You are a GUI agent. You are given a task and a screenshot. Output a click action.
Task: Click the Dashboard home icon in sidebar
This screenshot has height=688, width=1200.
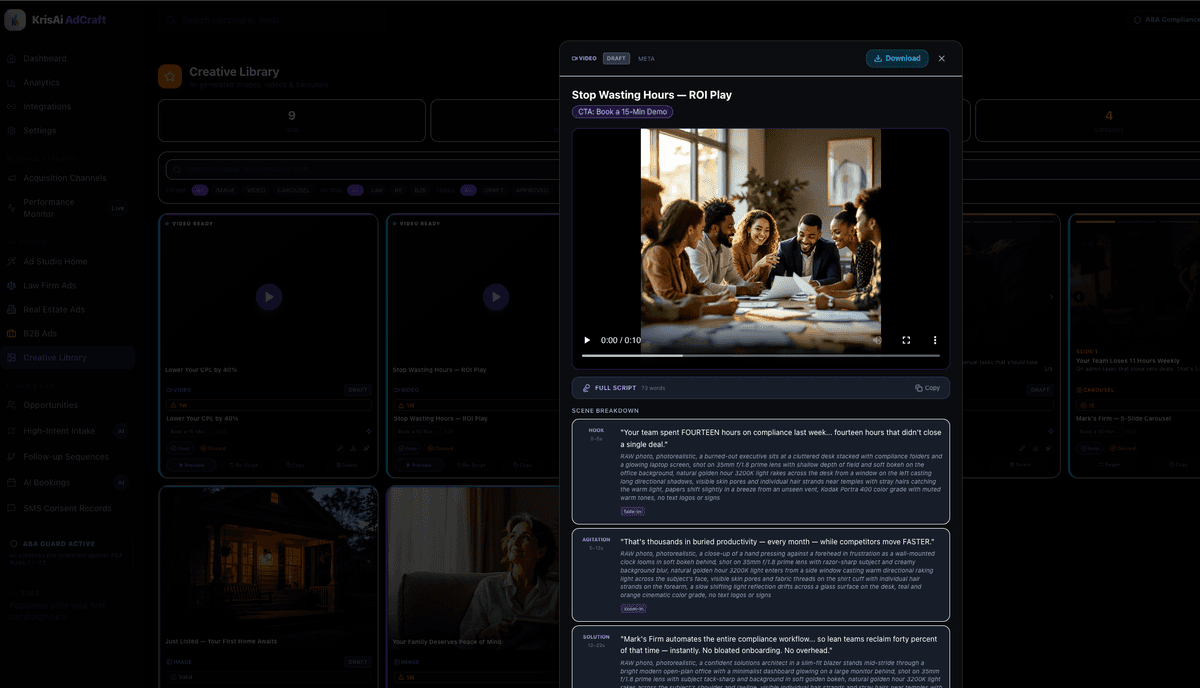12,59
